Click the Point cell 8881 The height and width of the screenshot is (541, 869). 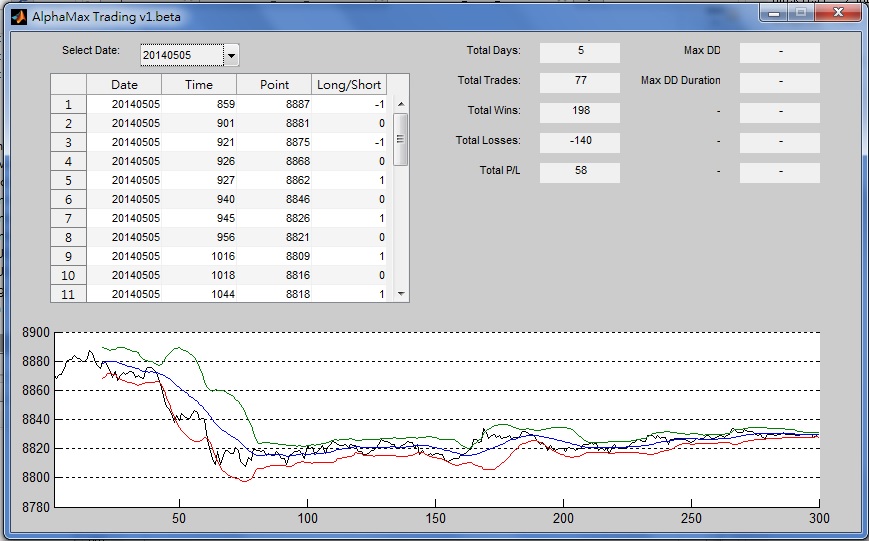click(x=274, y=123)
